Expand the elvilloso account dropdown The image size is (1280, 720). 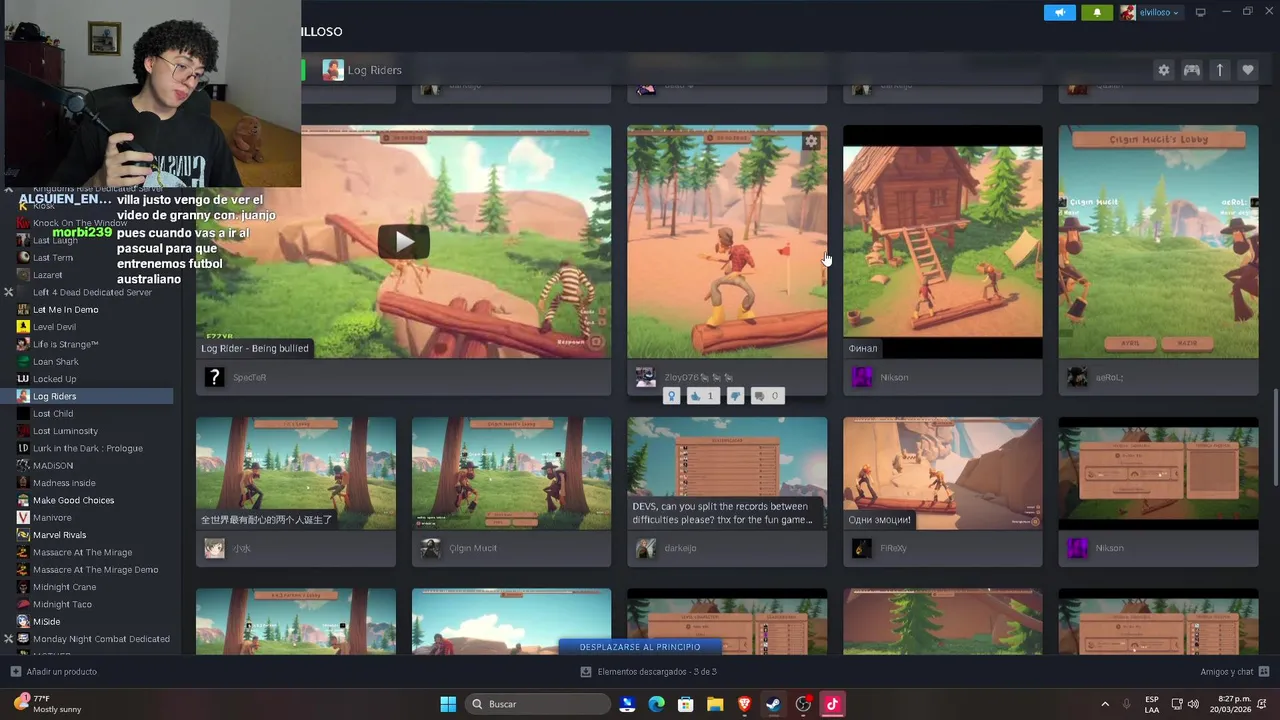point(1150,13)
